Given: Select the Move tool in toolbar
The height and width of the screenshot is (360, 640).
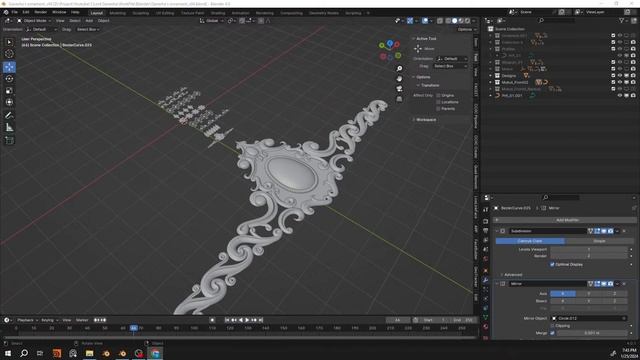Looking at the screenshot, I should click(x=9, y=67).
